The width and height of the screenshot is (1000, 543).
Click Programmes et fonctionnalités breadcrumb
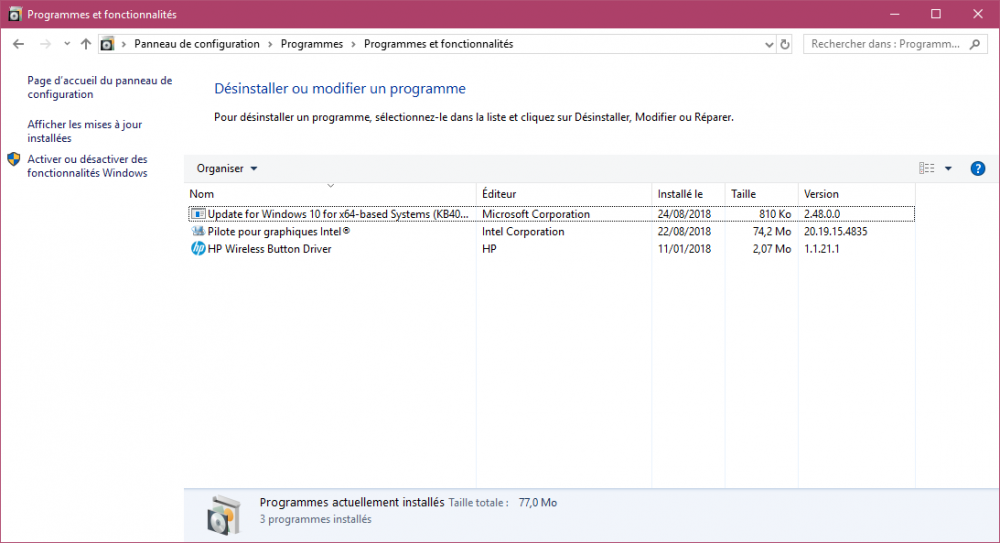[438, 44]
